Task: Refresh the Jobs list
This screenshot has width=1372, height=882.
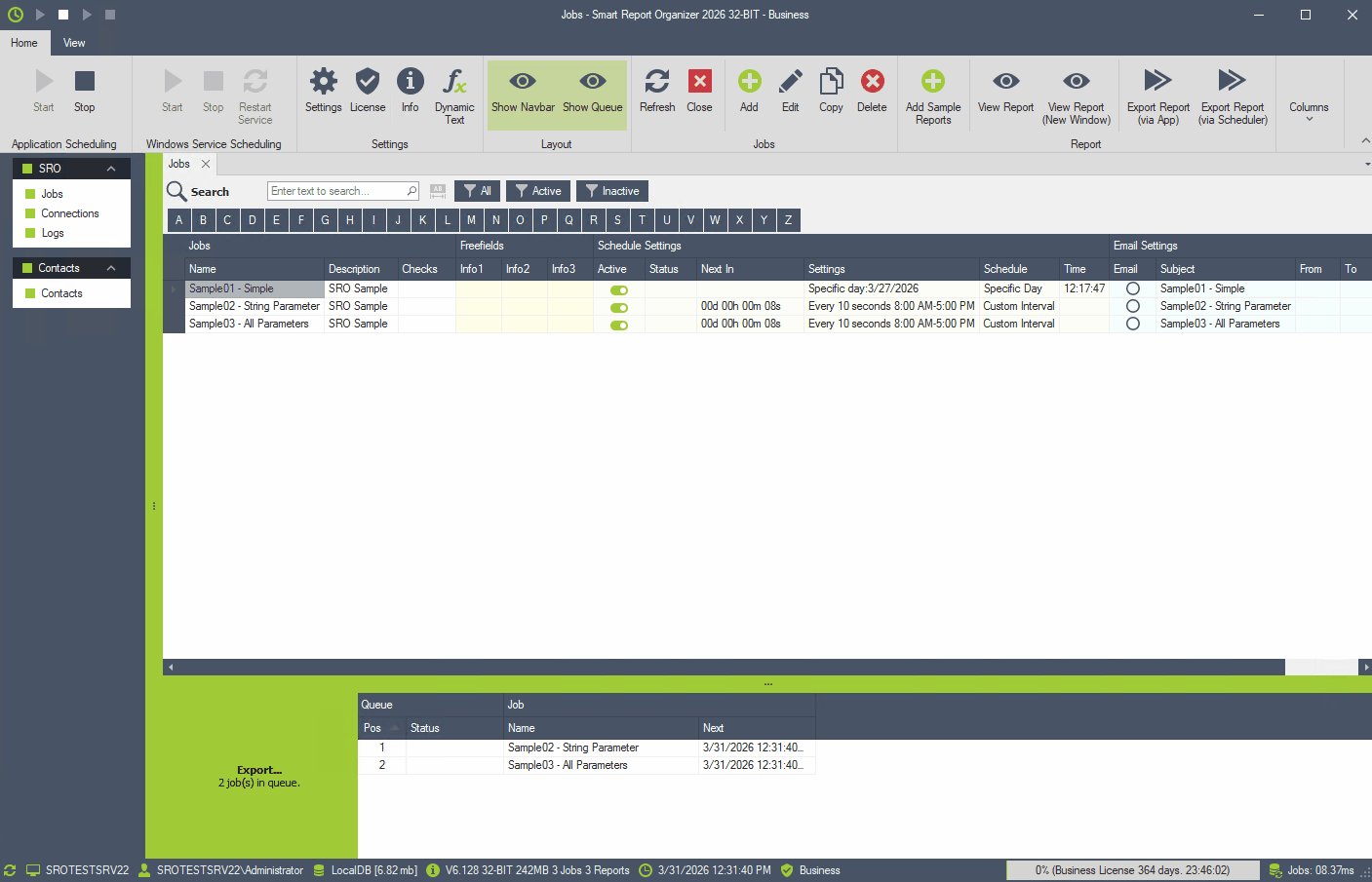Action: coord(656,91)
